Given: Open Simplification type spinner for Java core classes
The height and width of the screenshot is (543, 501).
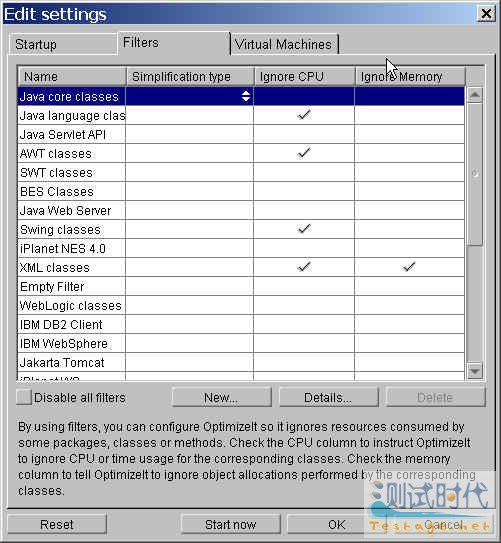Looking at the screenshot, I should pos(245,96).
